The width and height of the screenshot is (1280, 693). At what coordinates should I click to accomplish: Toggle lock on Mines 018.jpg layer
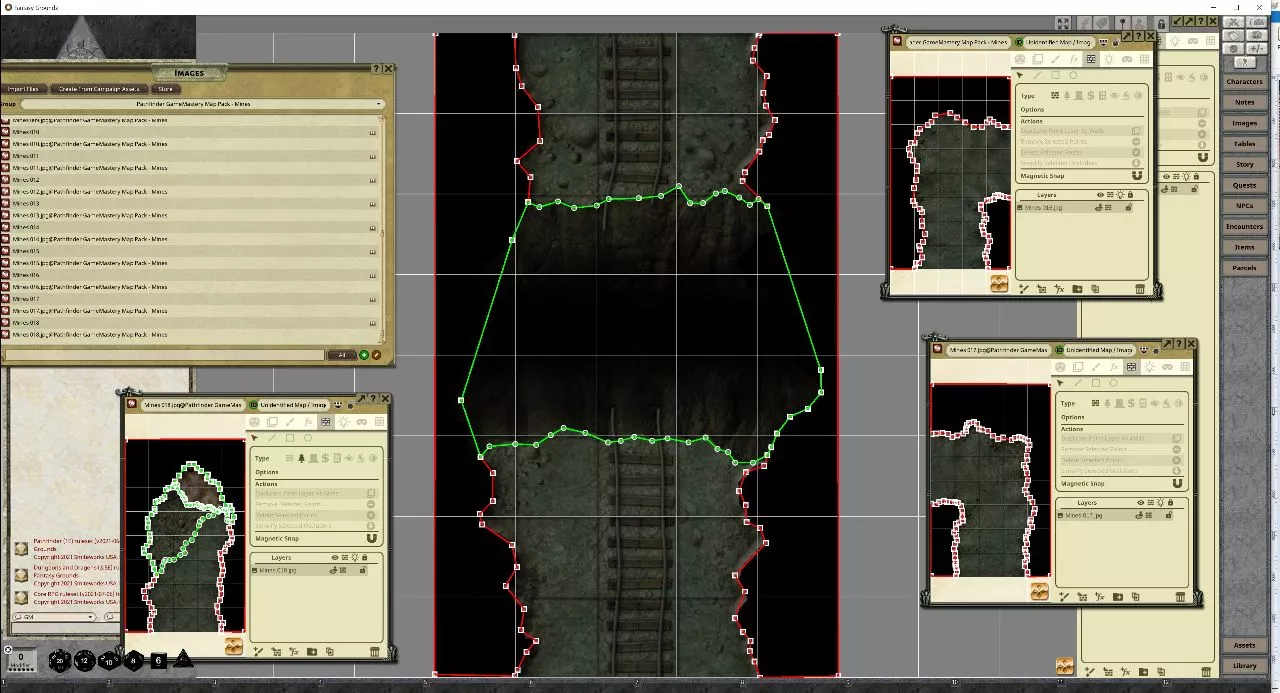(363, 570)
